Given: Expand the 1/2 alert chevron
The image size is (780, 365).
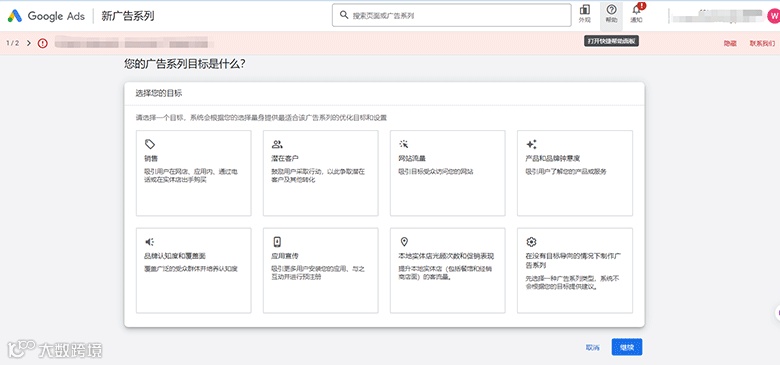Looking at the screenshot, I should click(29, 43).
